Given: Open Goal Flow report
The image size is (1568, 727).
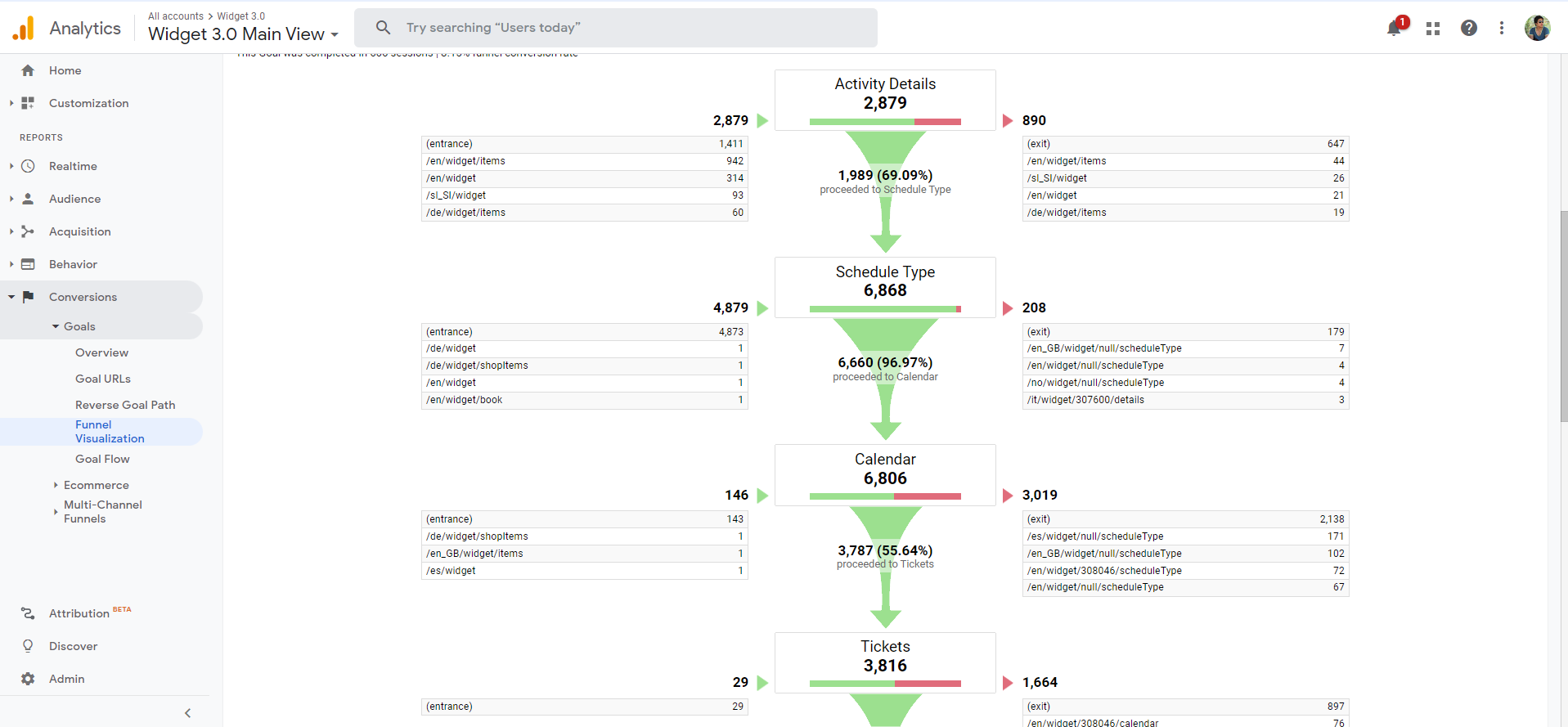Looking at the screenshot, I should tap(102, 459).
